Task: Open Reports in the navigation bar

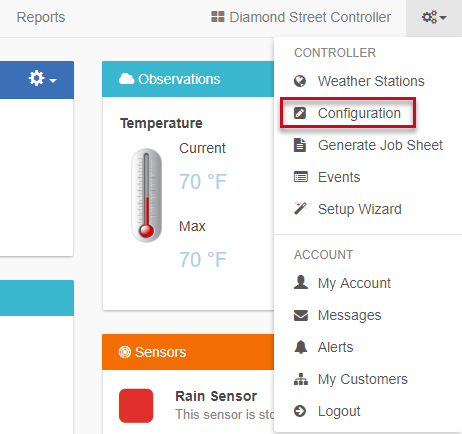Action: pyautogui.click(x=41, y=17)
